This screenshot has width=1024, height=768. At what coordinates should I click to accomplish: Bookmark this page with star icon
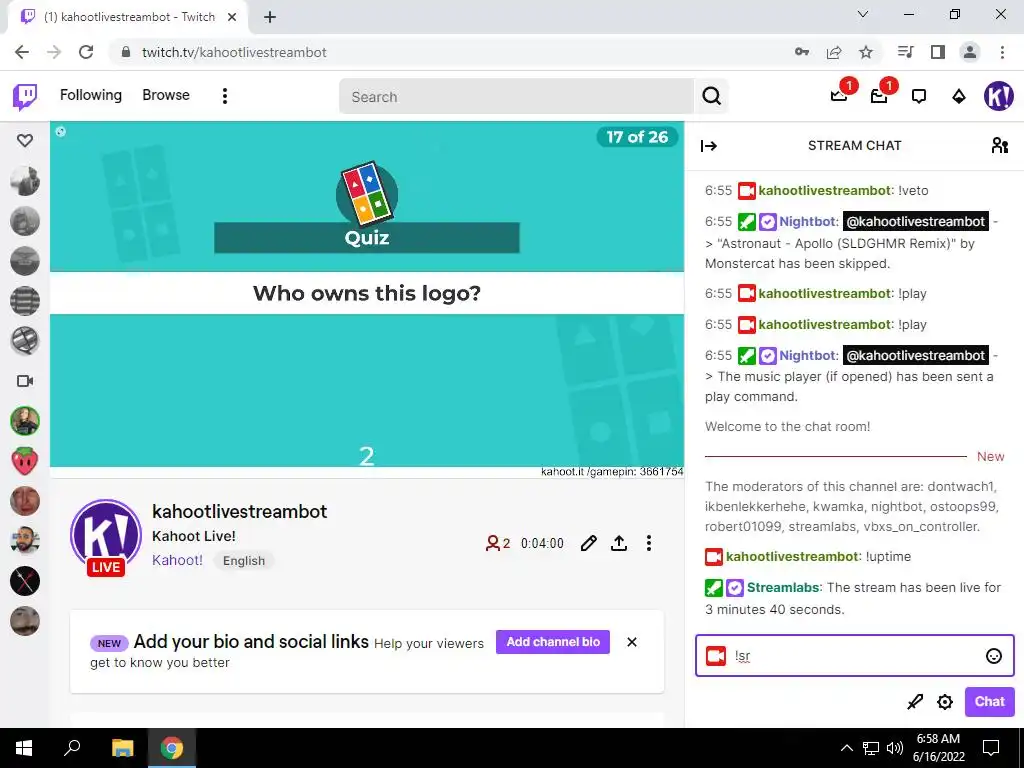[x=866, y=52]
